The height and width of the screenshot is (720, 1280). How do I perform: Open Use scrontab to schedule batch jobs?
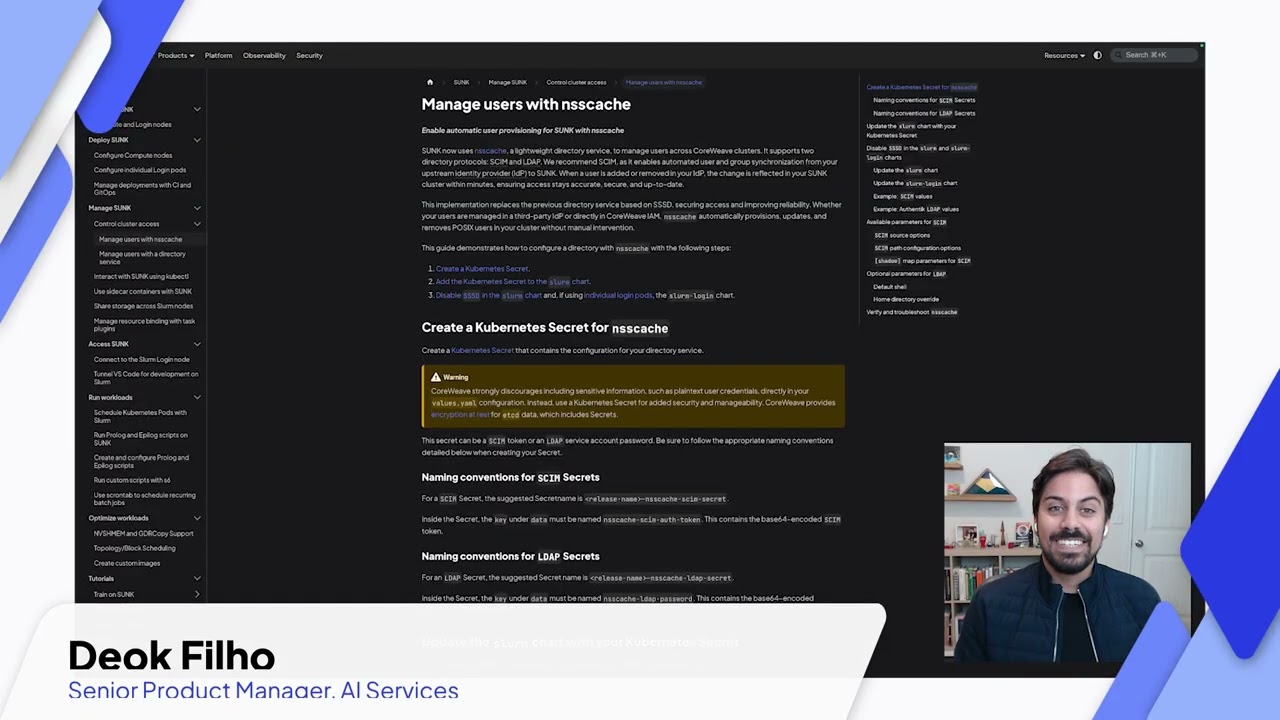pyautogui.click(x=144, y=499)
